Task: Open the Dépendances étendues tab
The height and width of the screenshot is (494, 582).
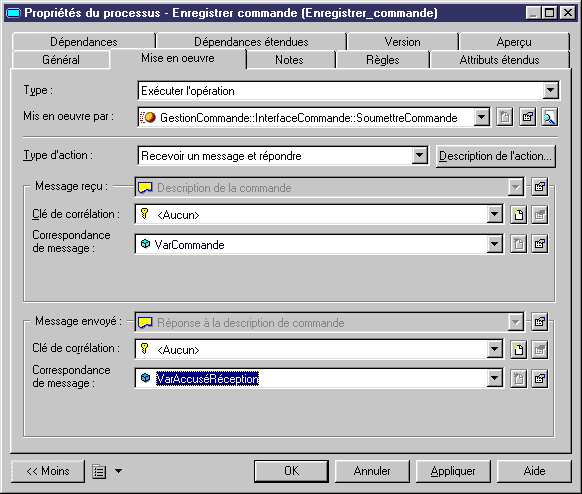Action: click(x=251, y=42)
